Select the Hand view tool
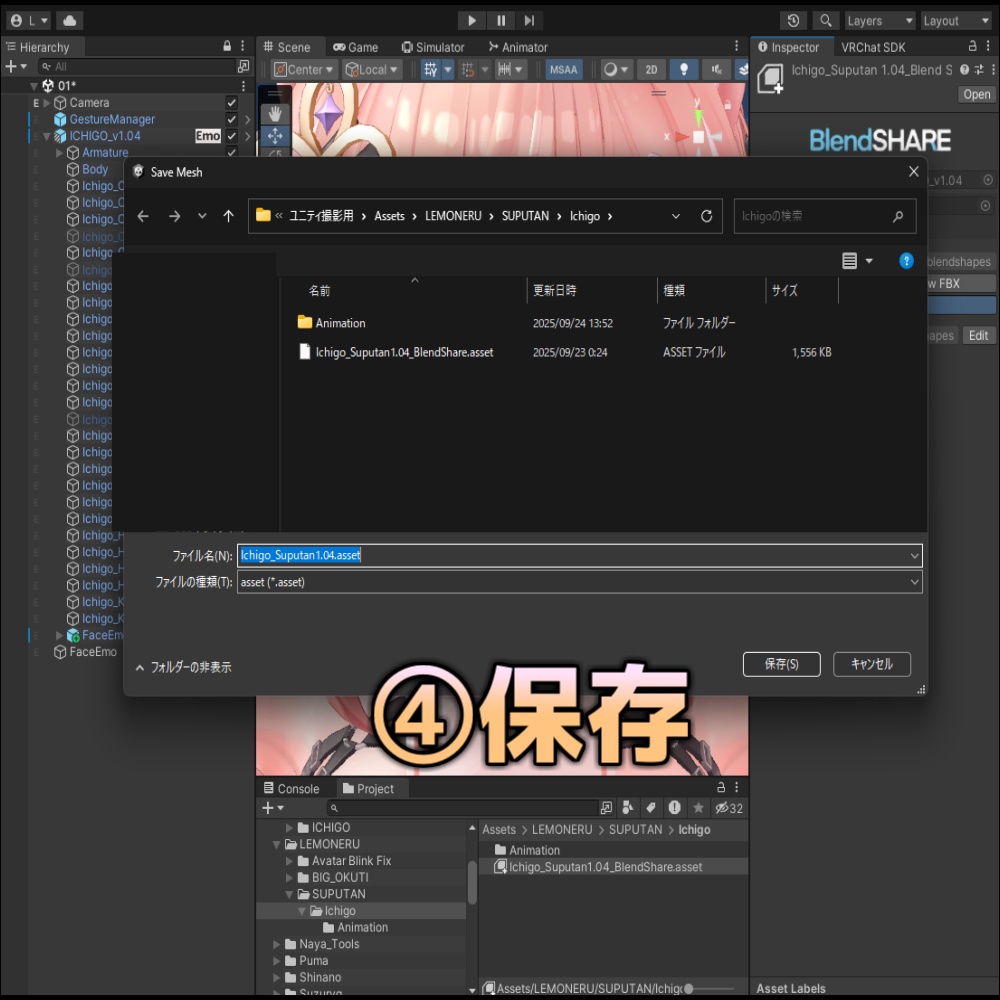The width and height of the screenshot is (1000, 1000). 275,114
